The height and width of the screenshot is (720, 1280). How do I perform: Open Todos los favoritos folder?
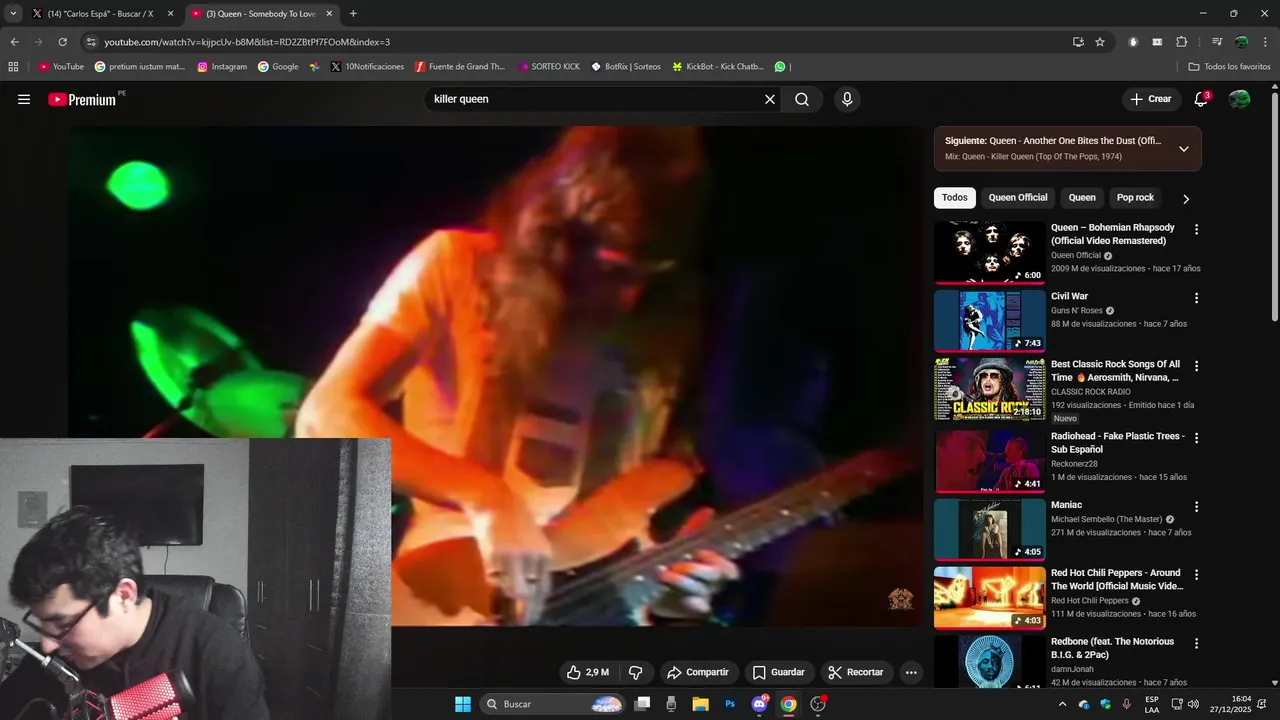(x=1229, y=67)
